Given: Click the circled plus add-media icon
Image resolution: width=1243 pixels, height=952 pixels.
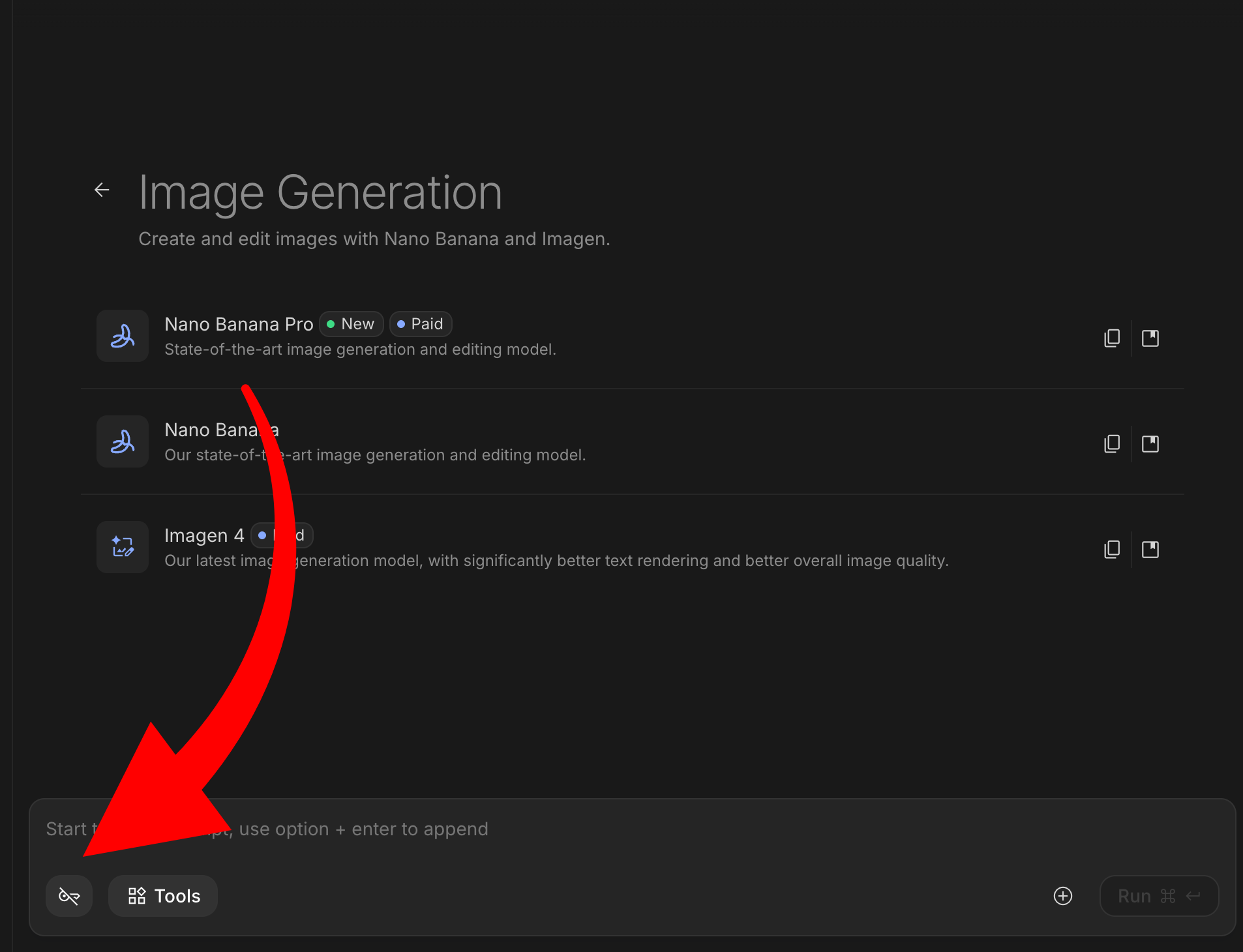Looking at the screenshot, I should coord(1063,896).
